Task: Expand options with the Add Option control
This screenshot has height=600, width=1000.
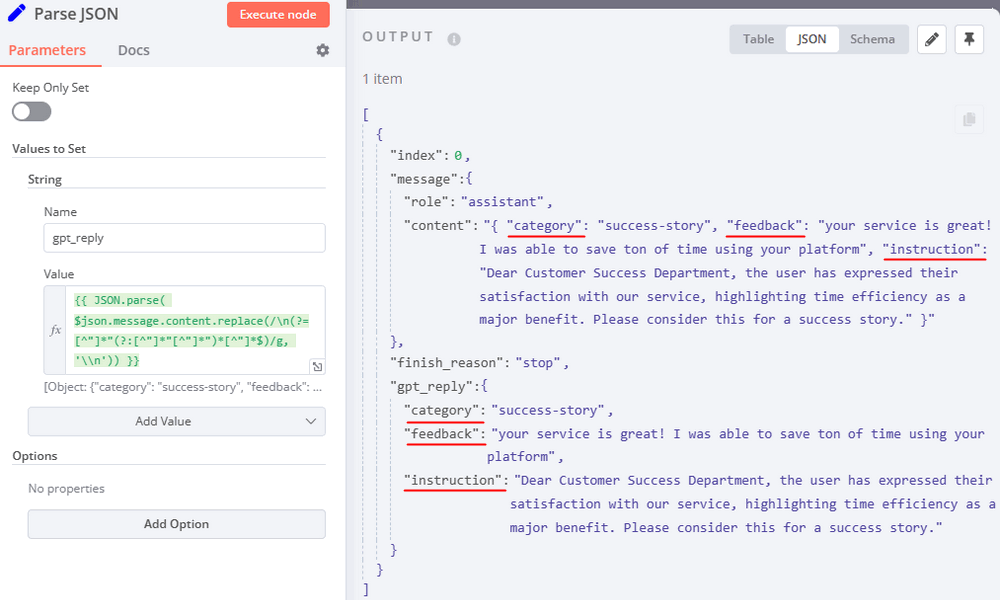Action: coord(176,524)
